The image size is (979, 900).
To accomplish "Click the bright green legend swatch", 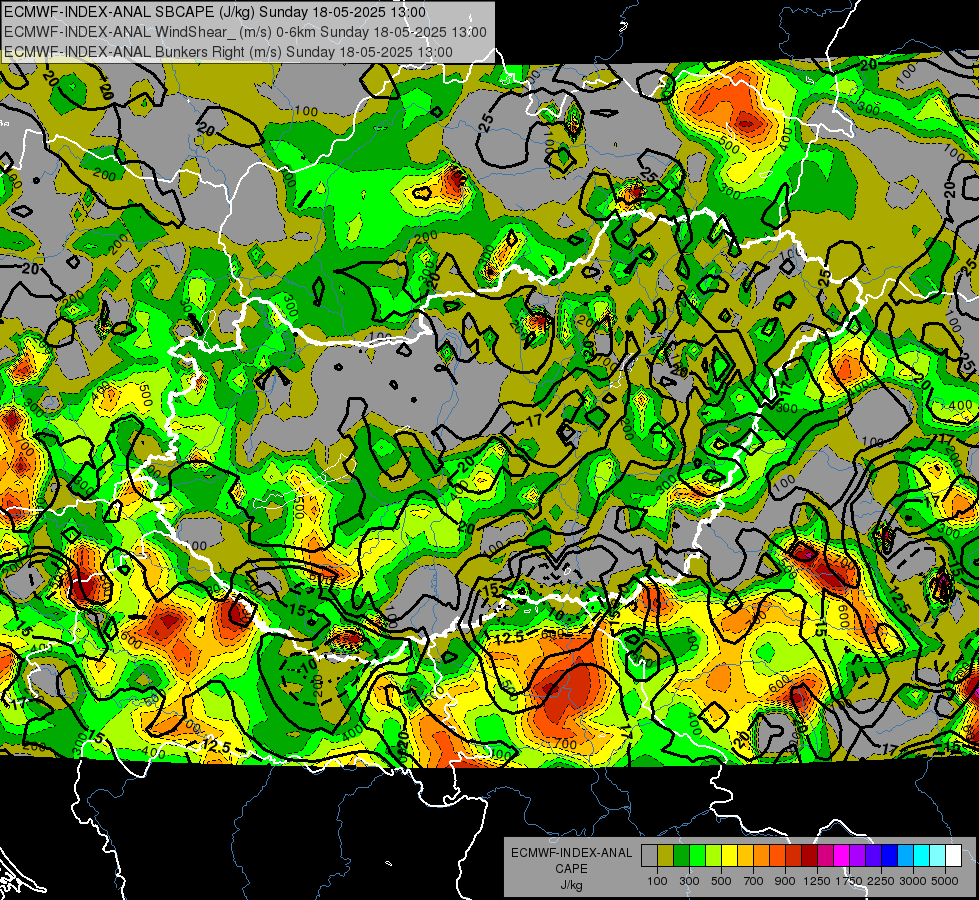I will pos(697,856).
